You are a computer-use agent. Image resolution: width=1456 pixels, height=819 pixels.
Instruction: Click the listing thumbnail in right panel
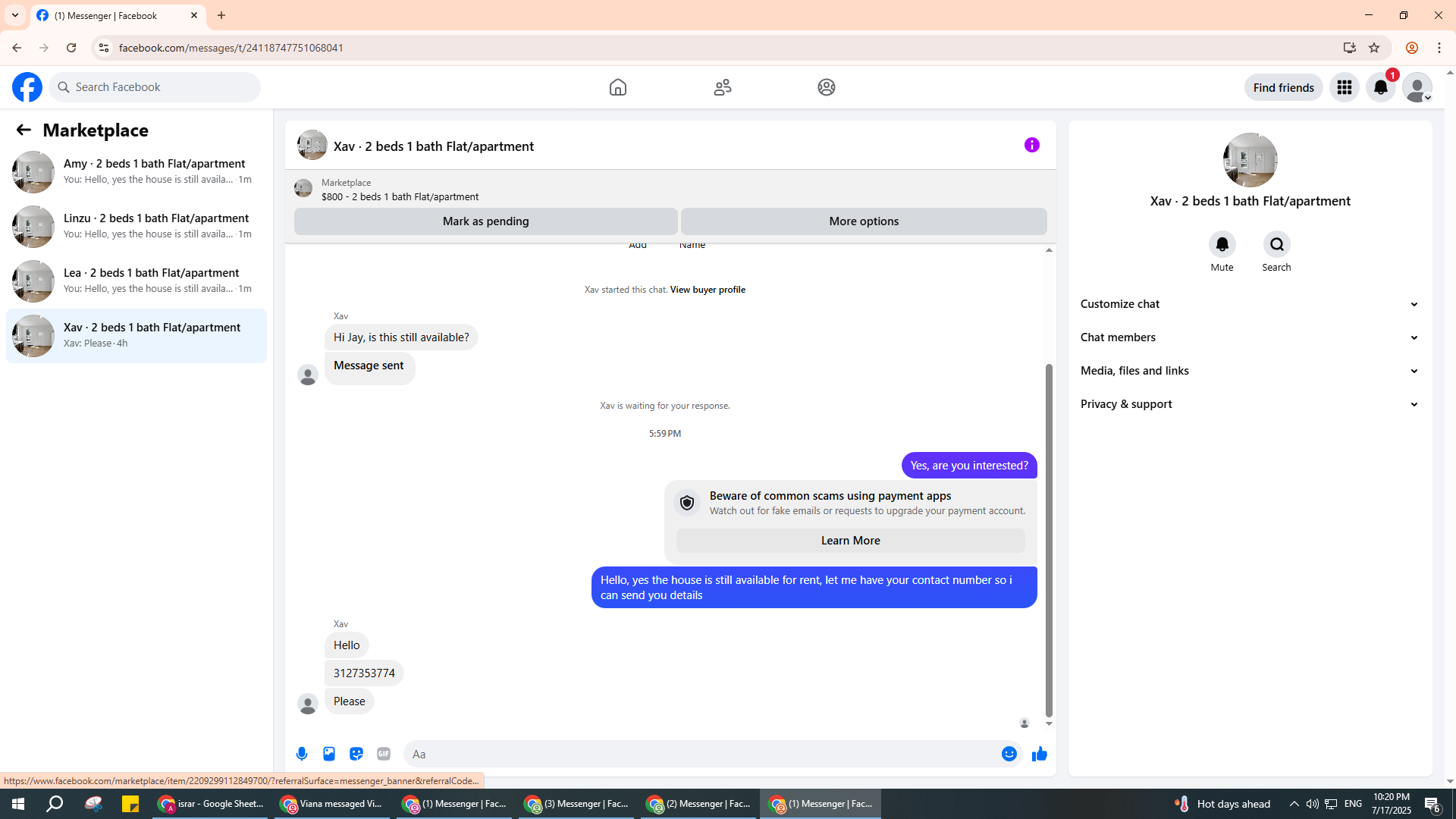click(x=1250, y=160)
